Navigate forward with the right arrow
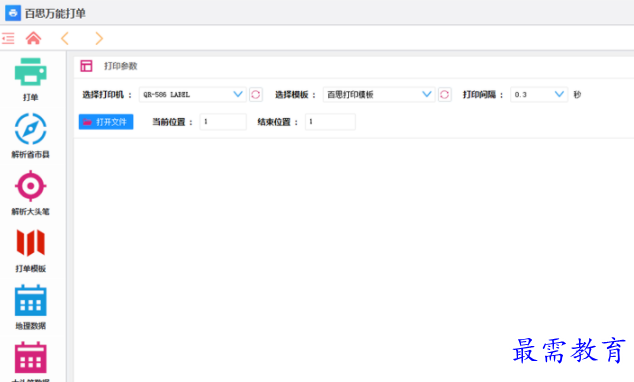Viewport: 634px width, 382px height. click(99, 38)
